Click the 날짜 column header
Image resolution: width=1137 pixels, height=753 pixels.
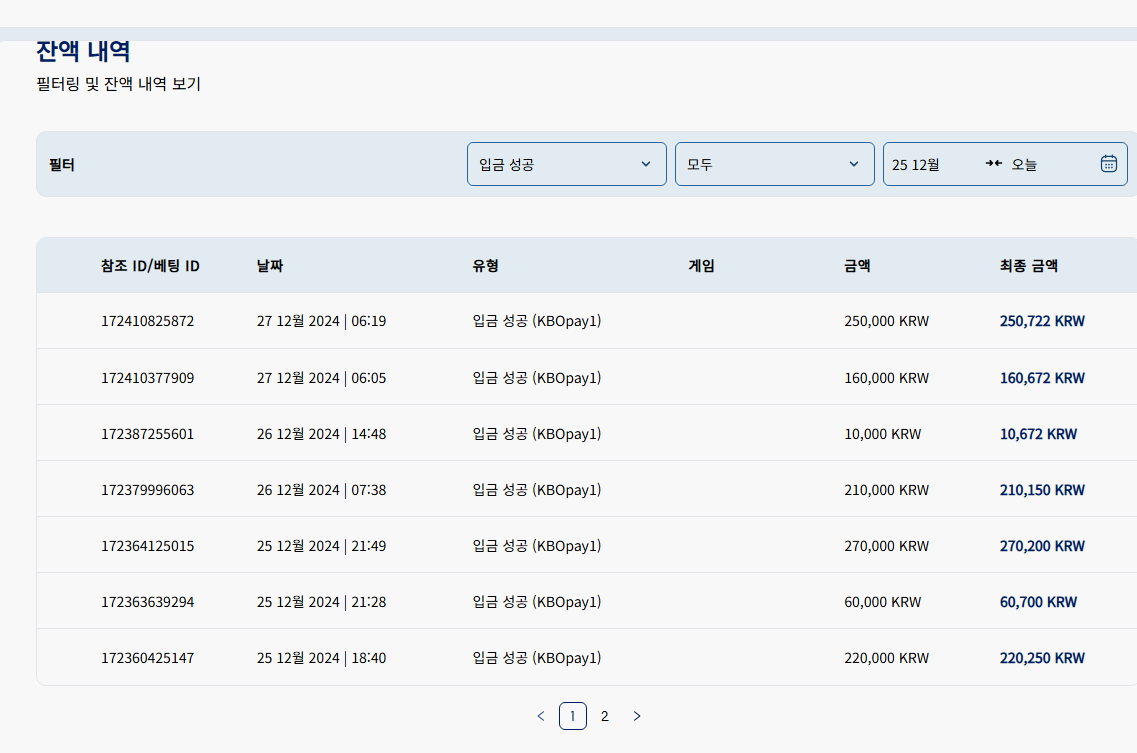(x=270, y=266)
